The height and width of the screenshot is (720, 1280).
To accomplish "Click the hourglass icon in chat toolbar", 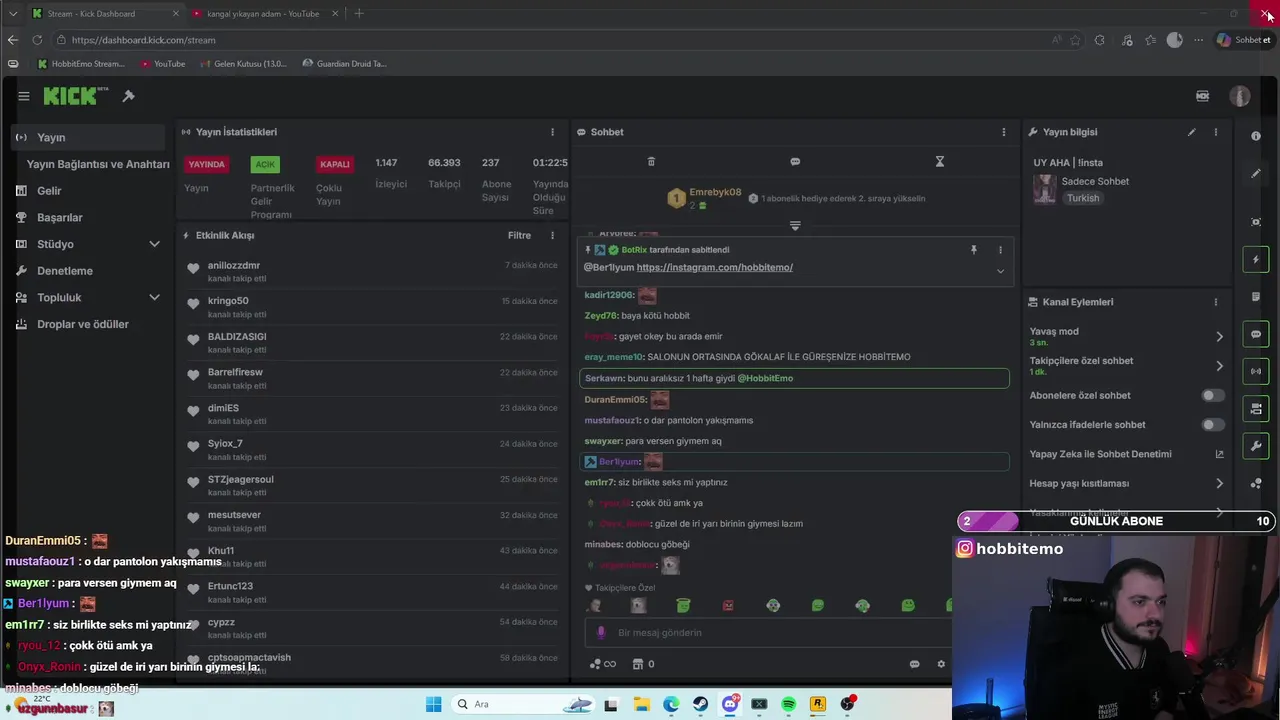I will (x=939, y=161).
